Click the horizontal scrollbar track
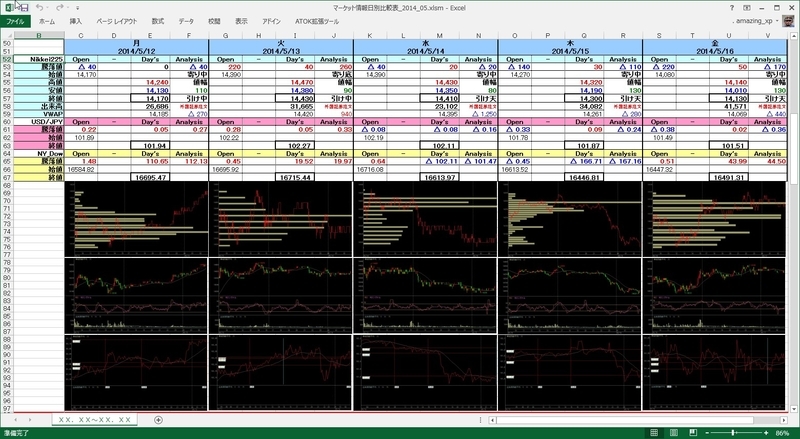800x439 pixels. click(638, 420)
